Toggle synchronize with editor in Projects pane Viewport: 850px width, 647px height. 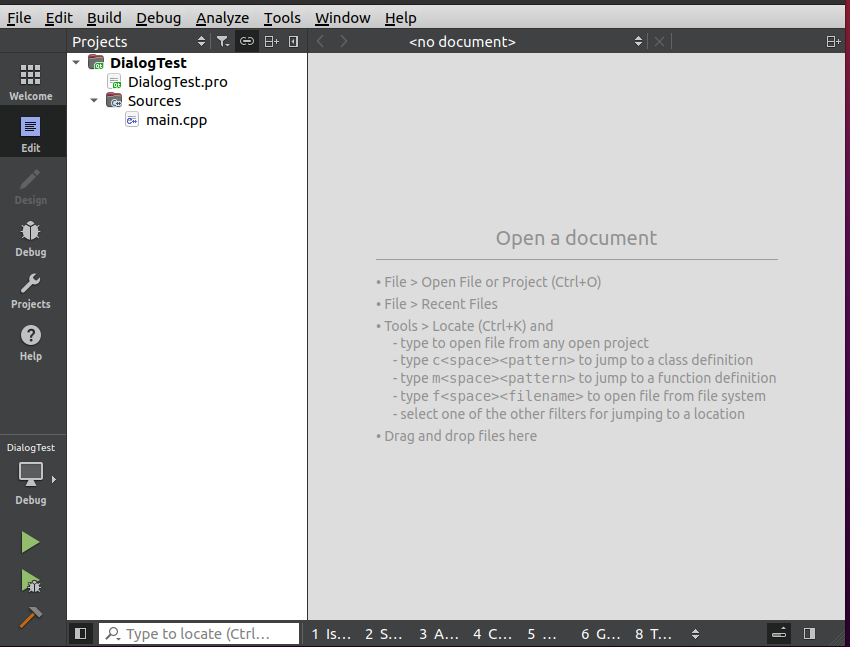tap(247, 41)
